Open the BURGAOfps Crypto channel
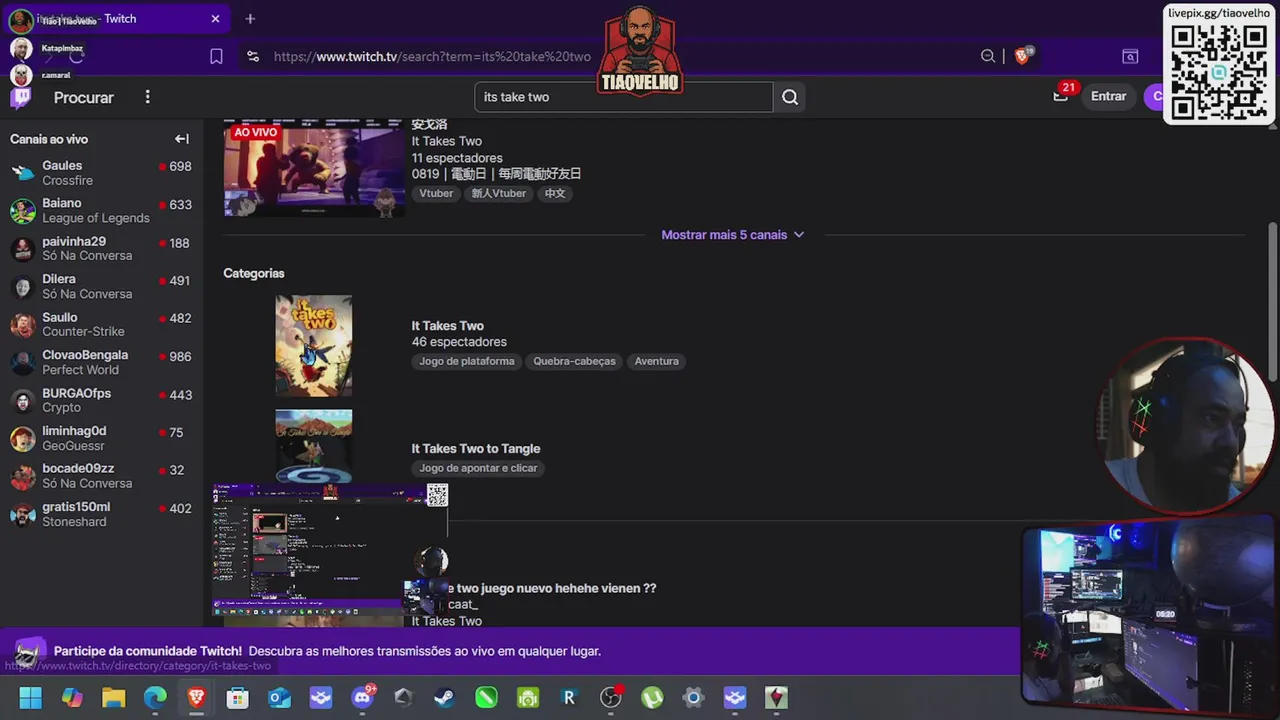 tap(101, 401)
